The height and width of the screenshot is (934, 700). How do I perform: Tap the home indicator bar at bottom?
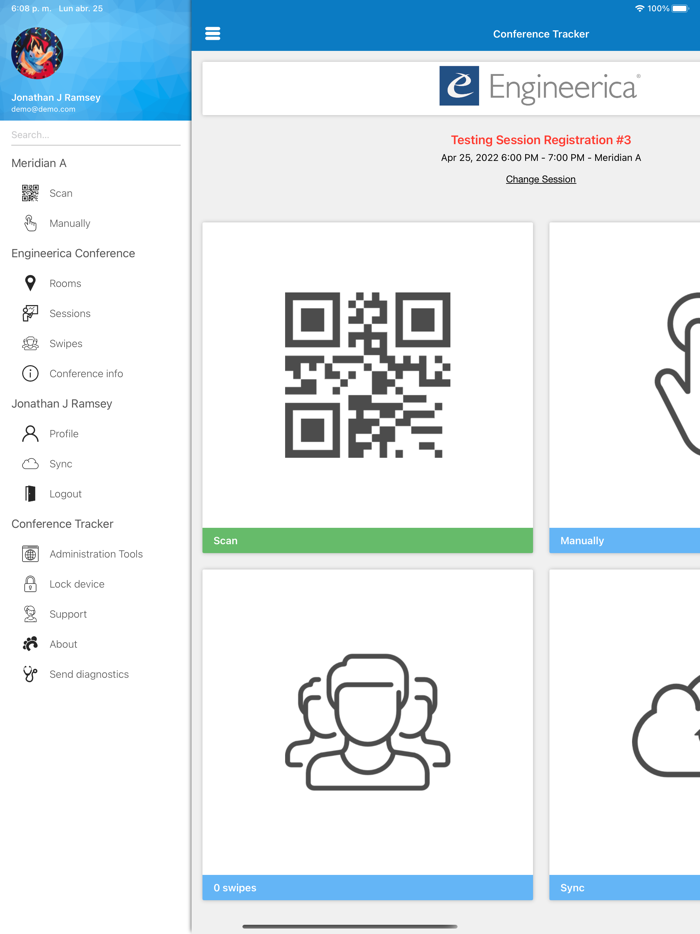[350, 926]
